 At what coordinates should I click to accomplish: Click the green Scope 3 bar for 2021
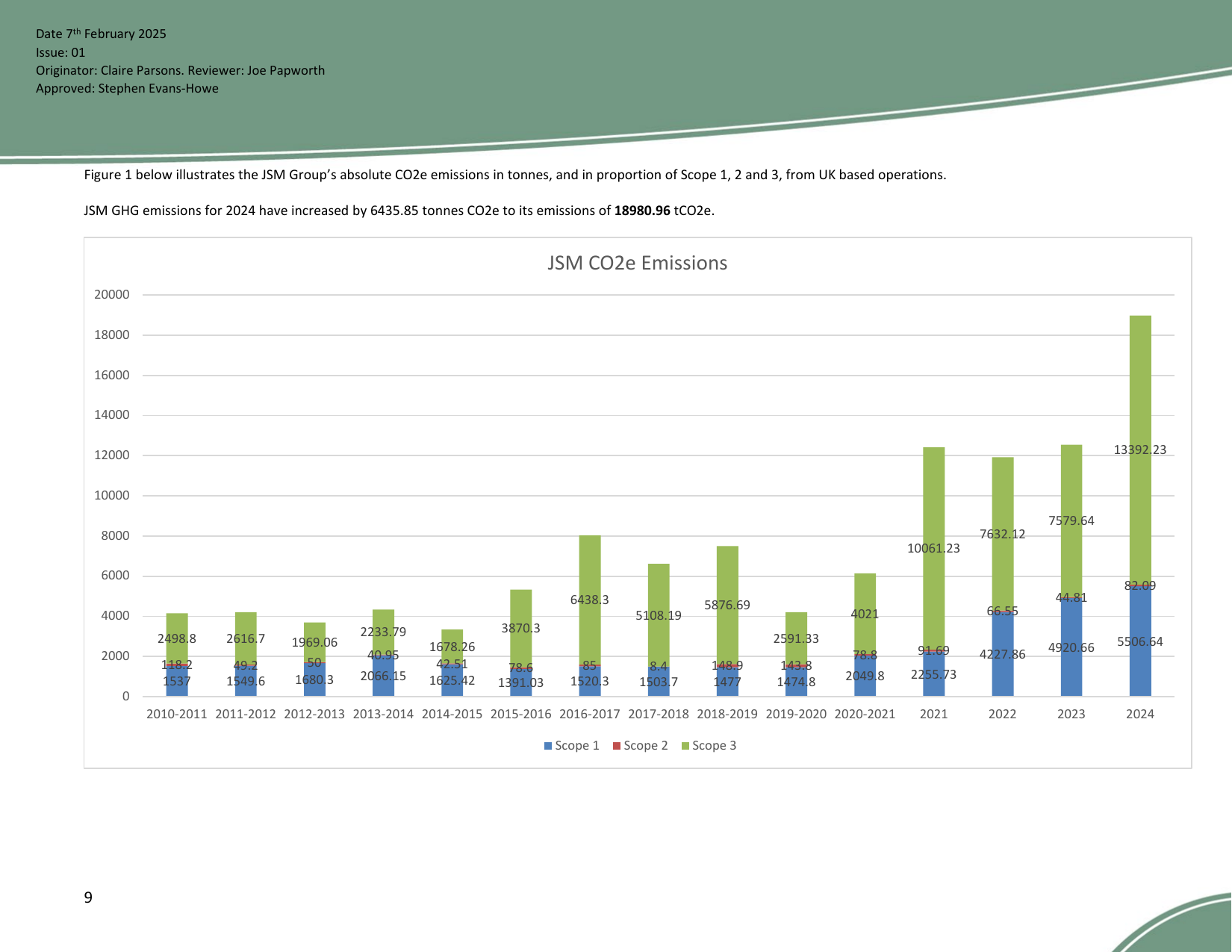(934, 548)
